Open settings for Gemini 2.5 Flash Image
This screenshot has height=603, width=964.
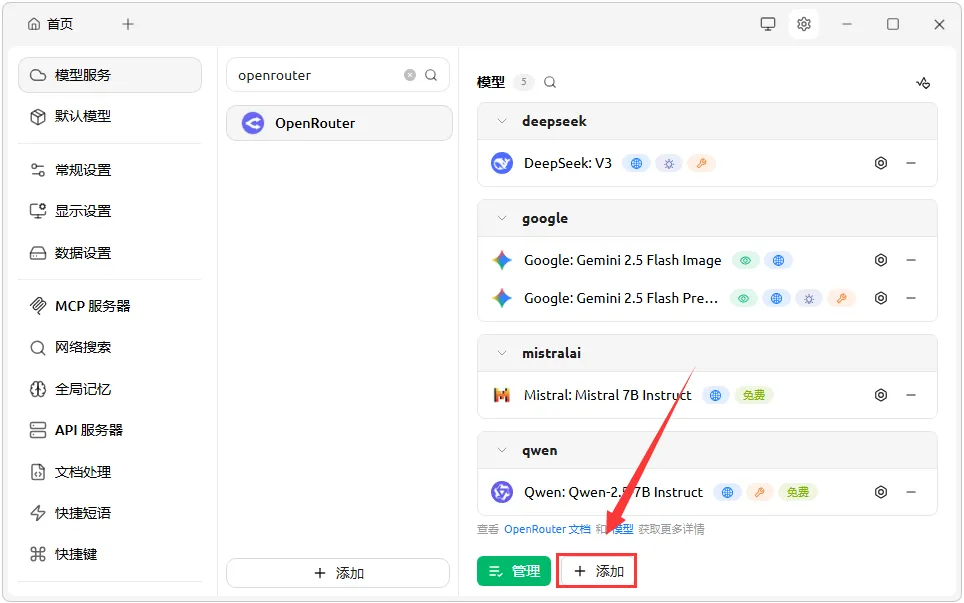click(881, 260)
